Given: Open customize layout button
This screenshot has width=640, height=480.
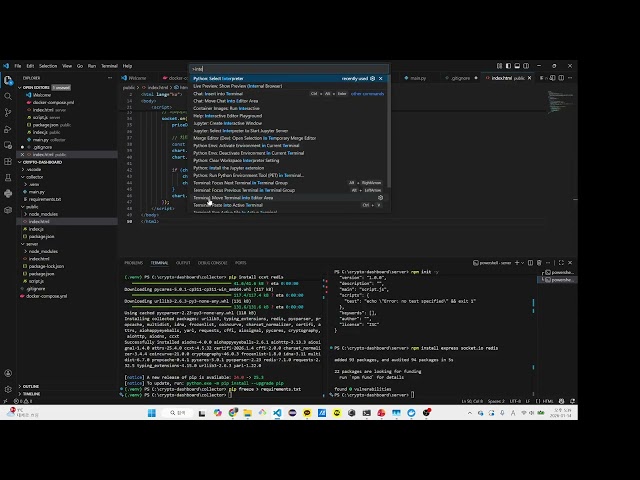Looking at the screenshot, I should point(499,66).
